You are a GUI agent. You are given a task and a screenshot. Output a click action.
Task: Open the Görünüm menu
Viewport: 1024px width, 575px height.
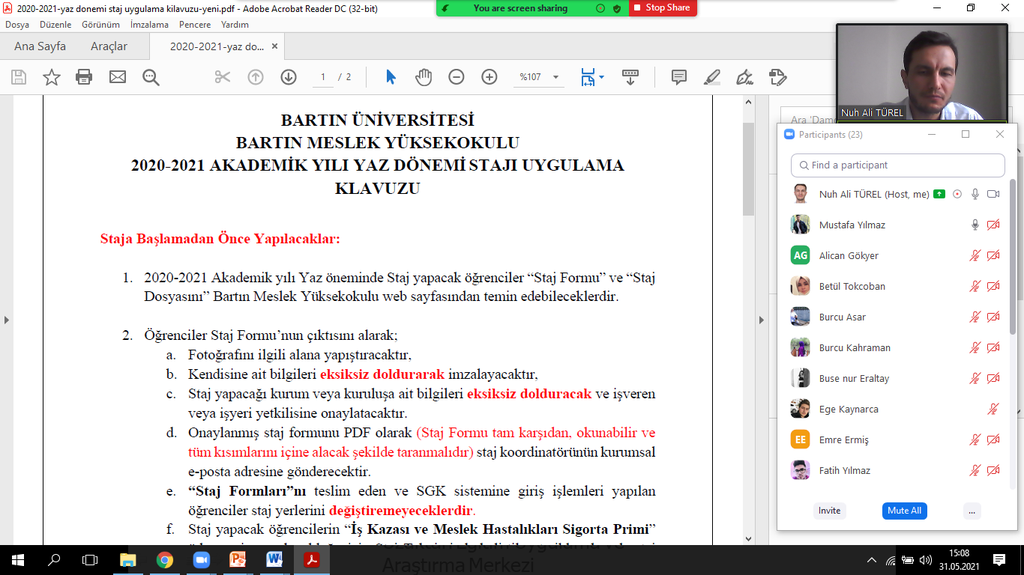point(100,25)
